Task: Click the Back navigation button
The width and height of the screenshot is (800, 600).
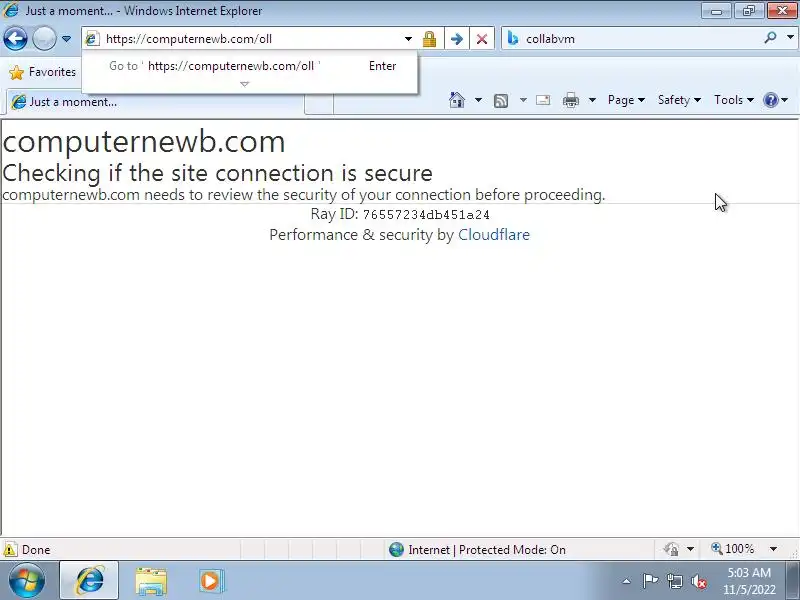Action: pos(15,39)
